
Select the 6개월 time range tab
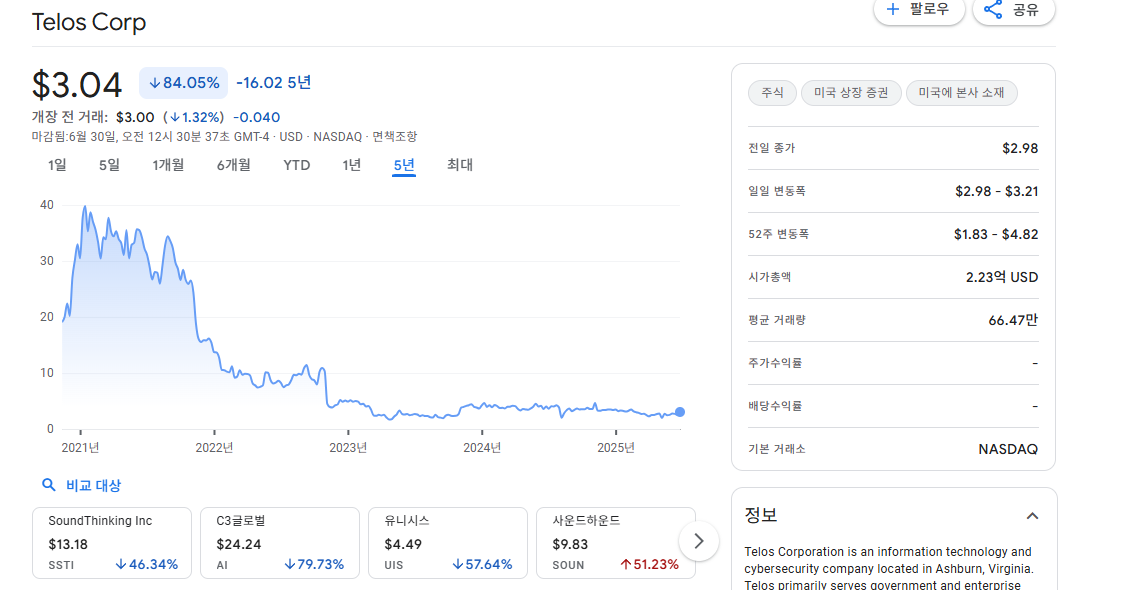(x=234, y=165)
